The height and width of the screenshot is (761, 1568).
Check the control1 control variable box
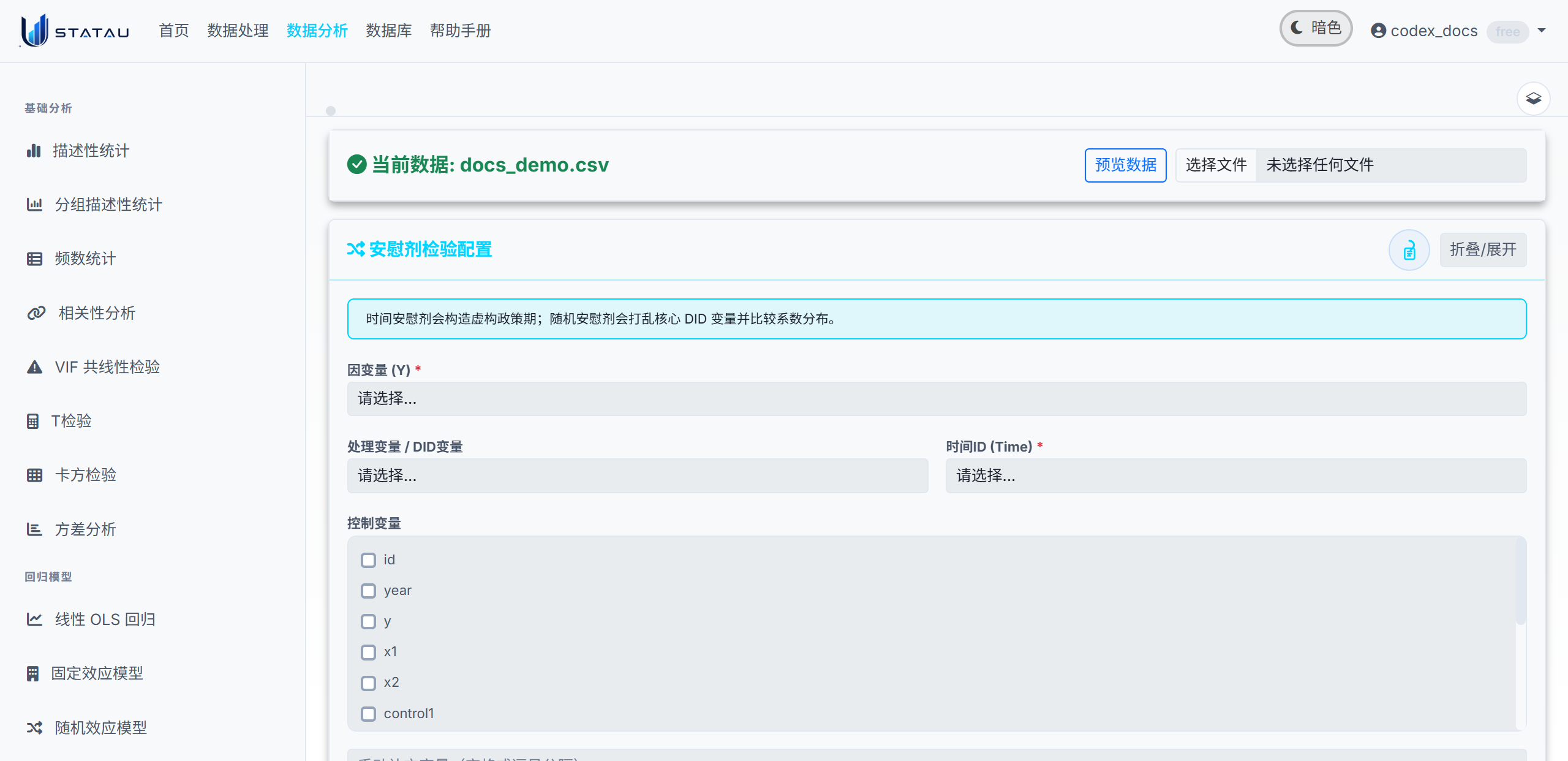[x=368, y=714]
